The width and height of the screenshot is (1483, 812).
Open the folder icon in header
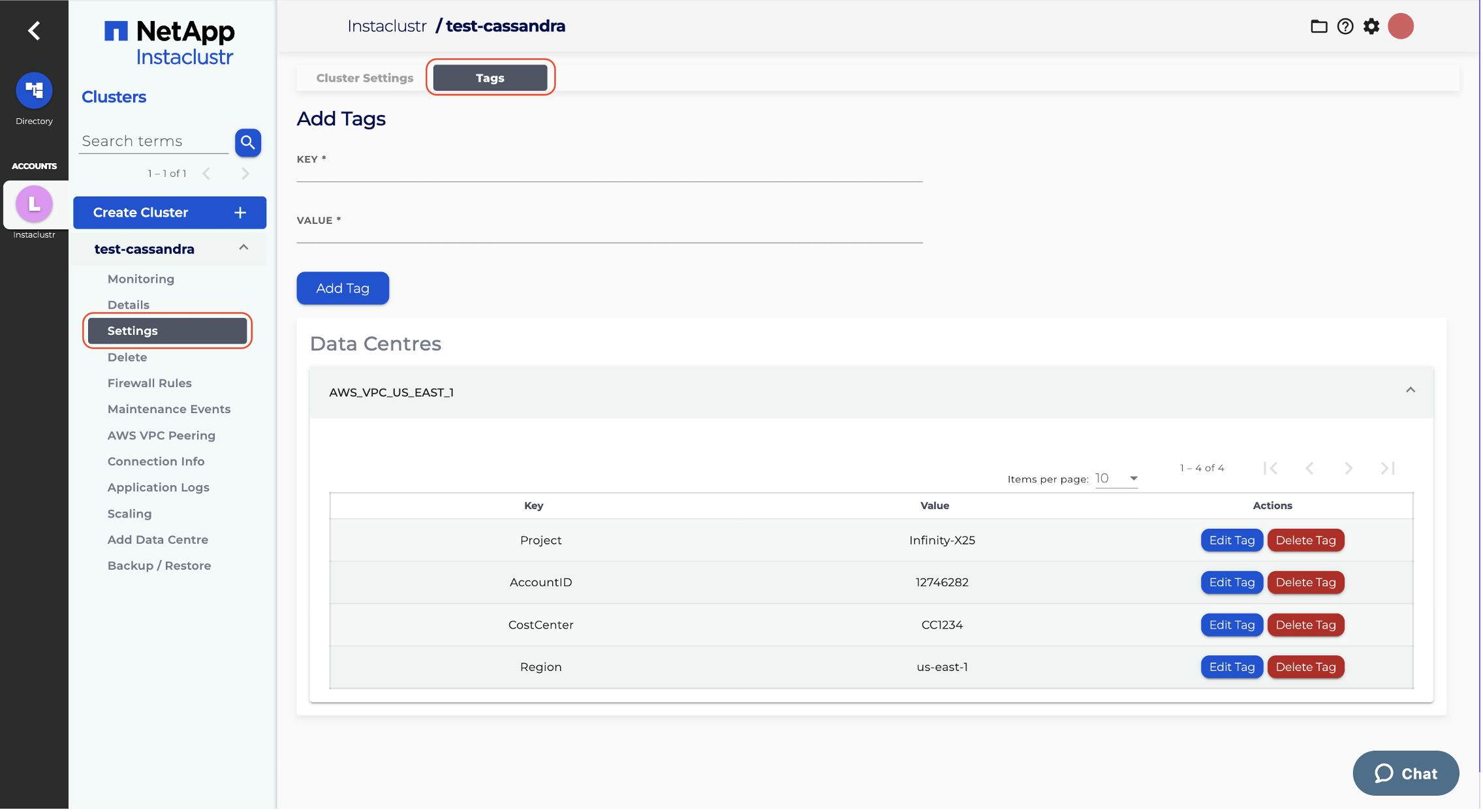point(1319,27)
